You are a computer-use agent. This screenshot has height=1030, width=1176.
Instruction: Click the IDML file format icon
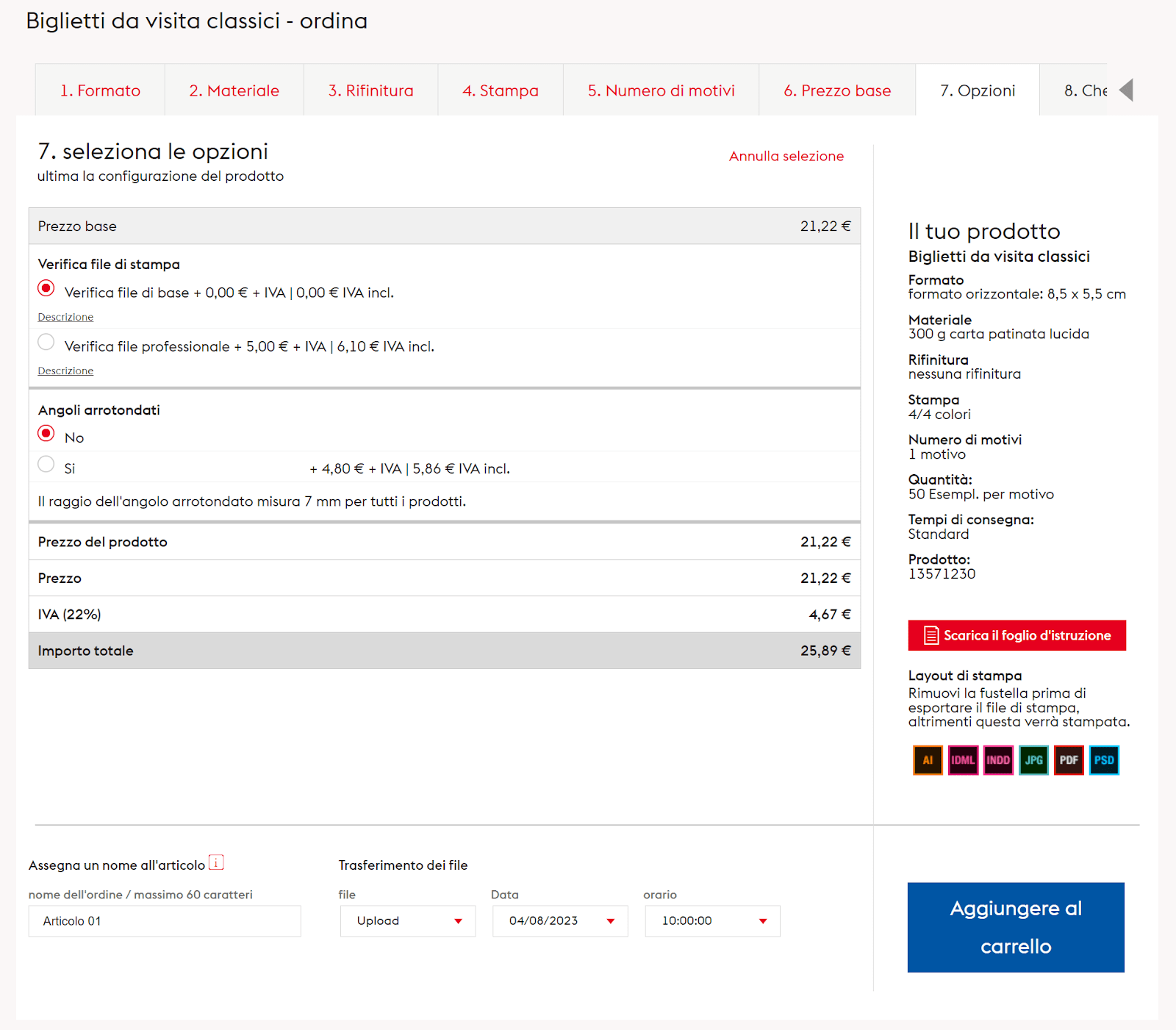coord(963,760)
